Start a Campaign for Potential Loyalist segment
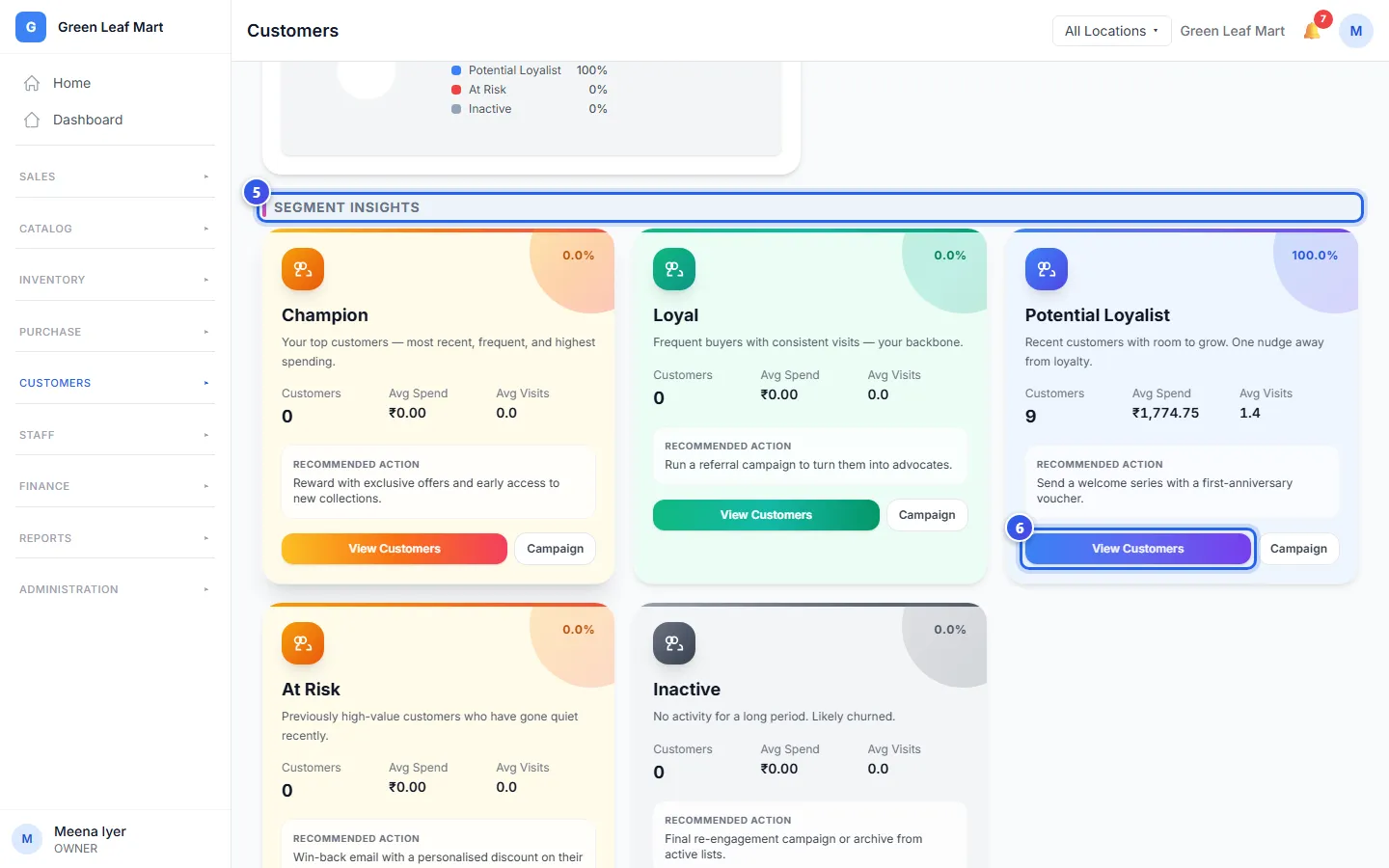 click(1298, 549)
